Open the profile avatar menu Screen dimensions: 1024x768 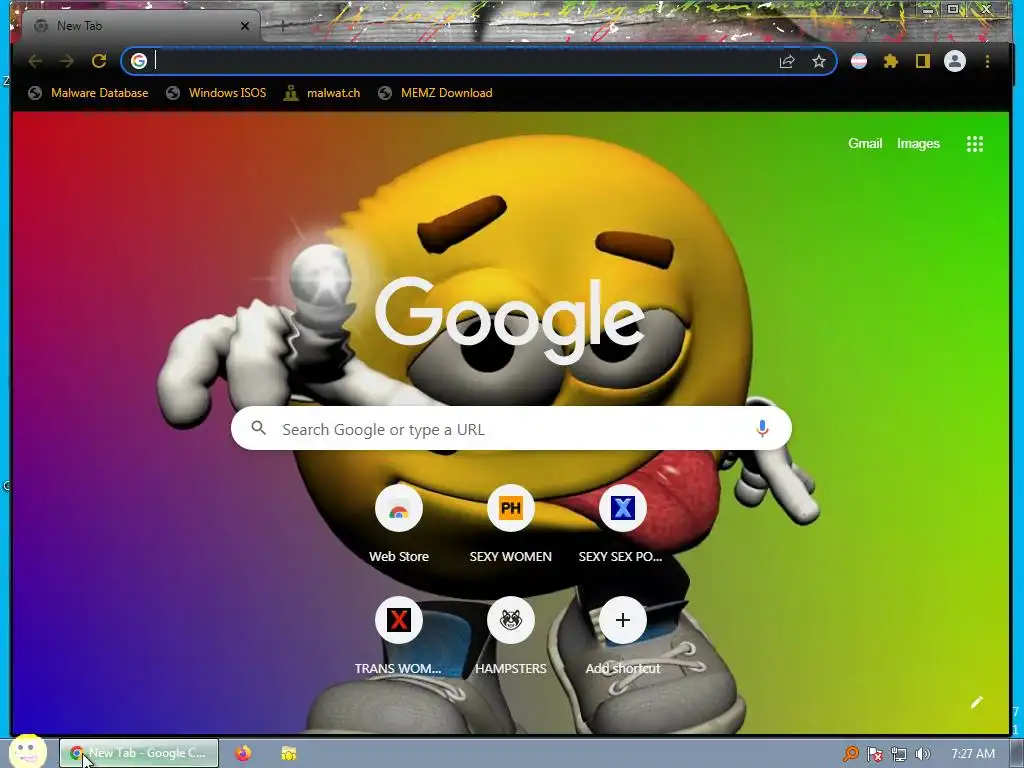[x=955, y=61]
